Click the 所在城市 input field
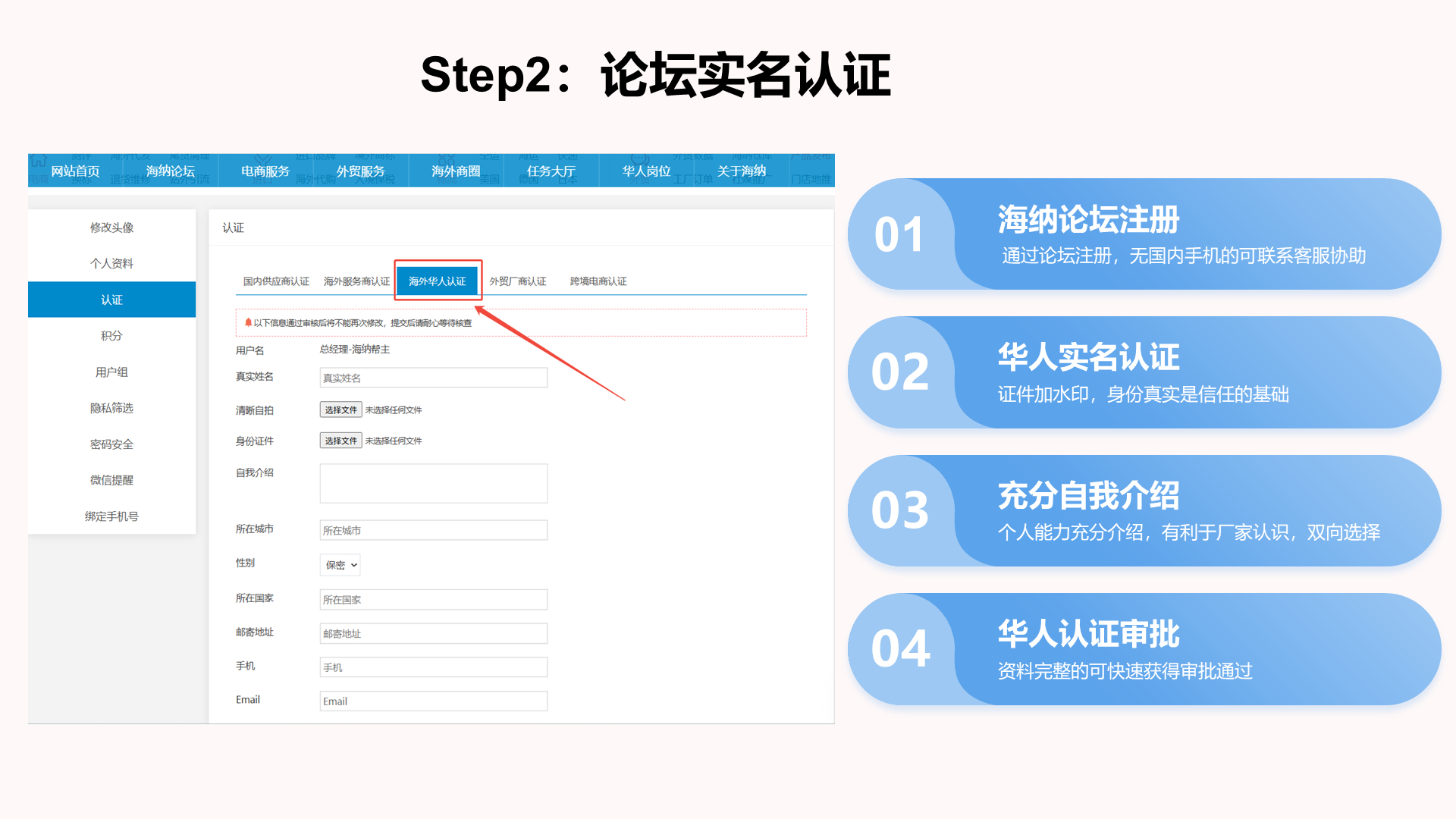 [433, 530]
